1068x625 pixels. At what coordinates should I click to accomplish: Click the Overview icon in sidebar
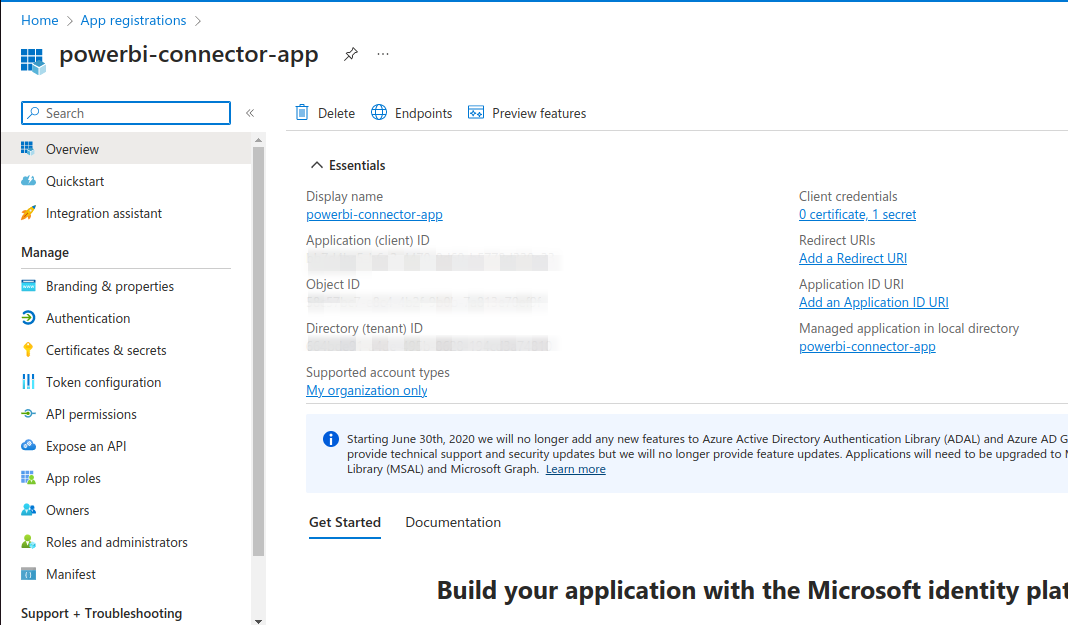pos(28,148)
